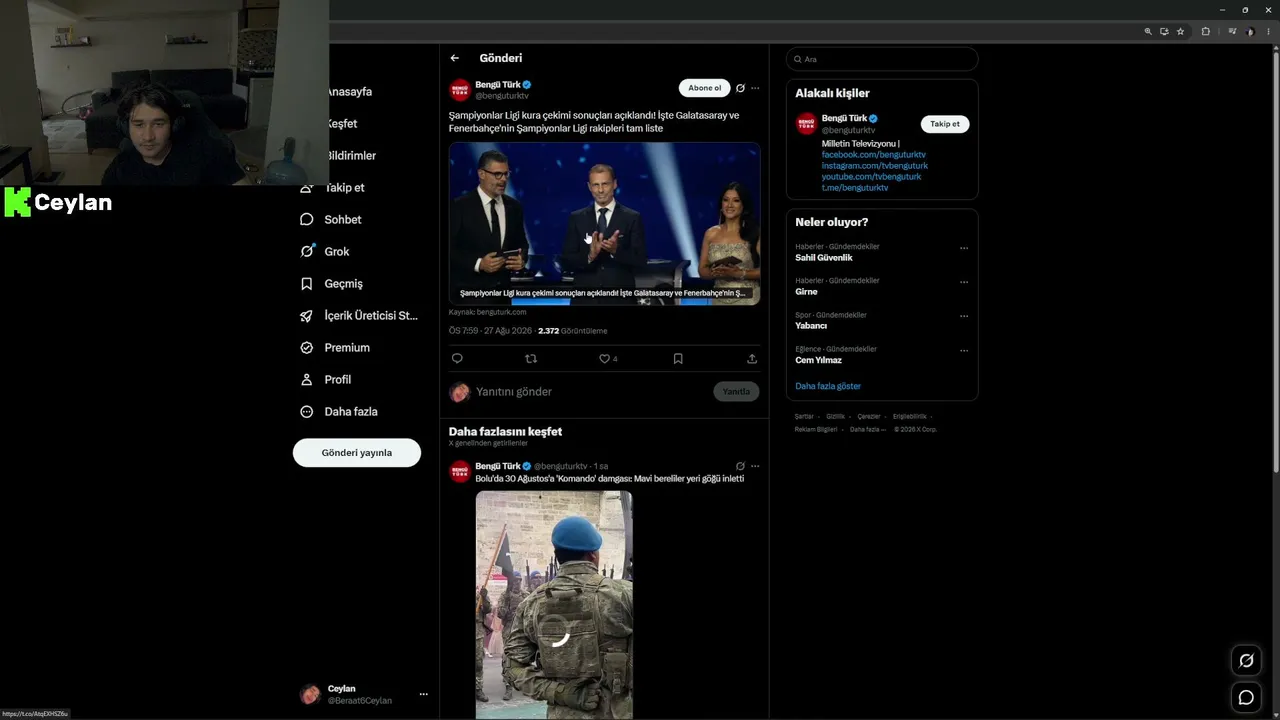Open the Şartlar footer link
This screenshot has height=720, width=1280.
804,417
